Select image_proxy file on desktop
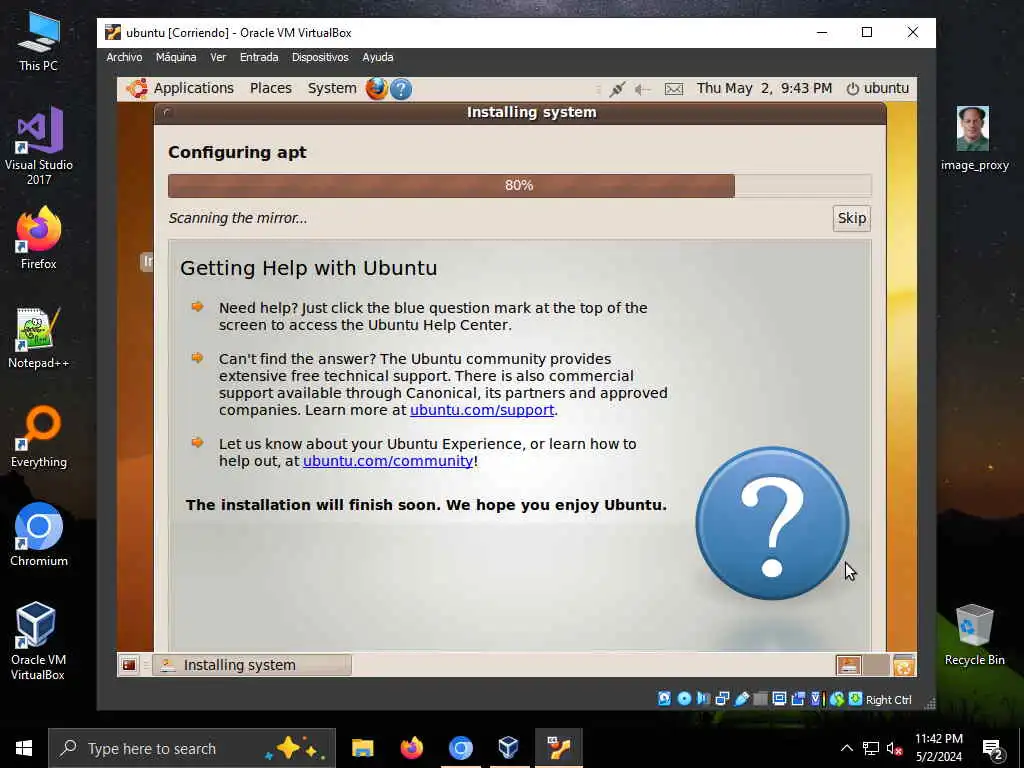This screenshot has height=768, width=1024. [x=974, y=138]
